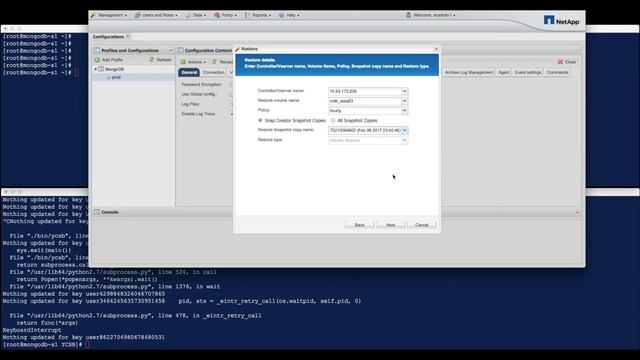Open the Restore volume name dropdown
The height and width of the screenshot is (360, 640).
click(x=404, y=101)
